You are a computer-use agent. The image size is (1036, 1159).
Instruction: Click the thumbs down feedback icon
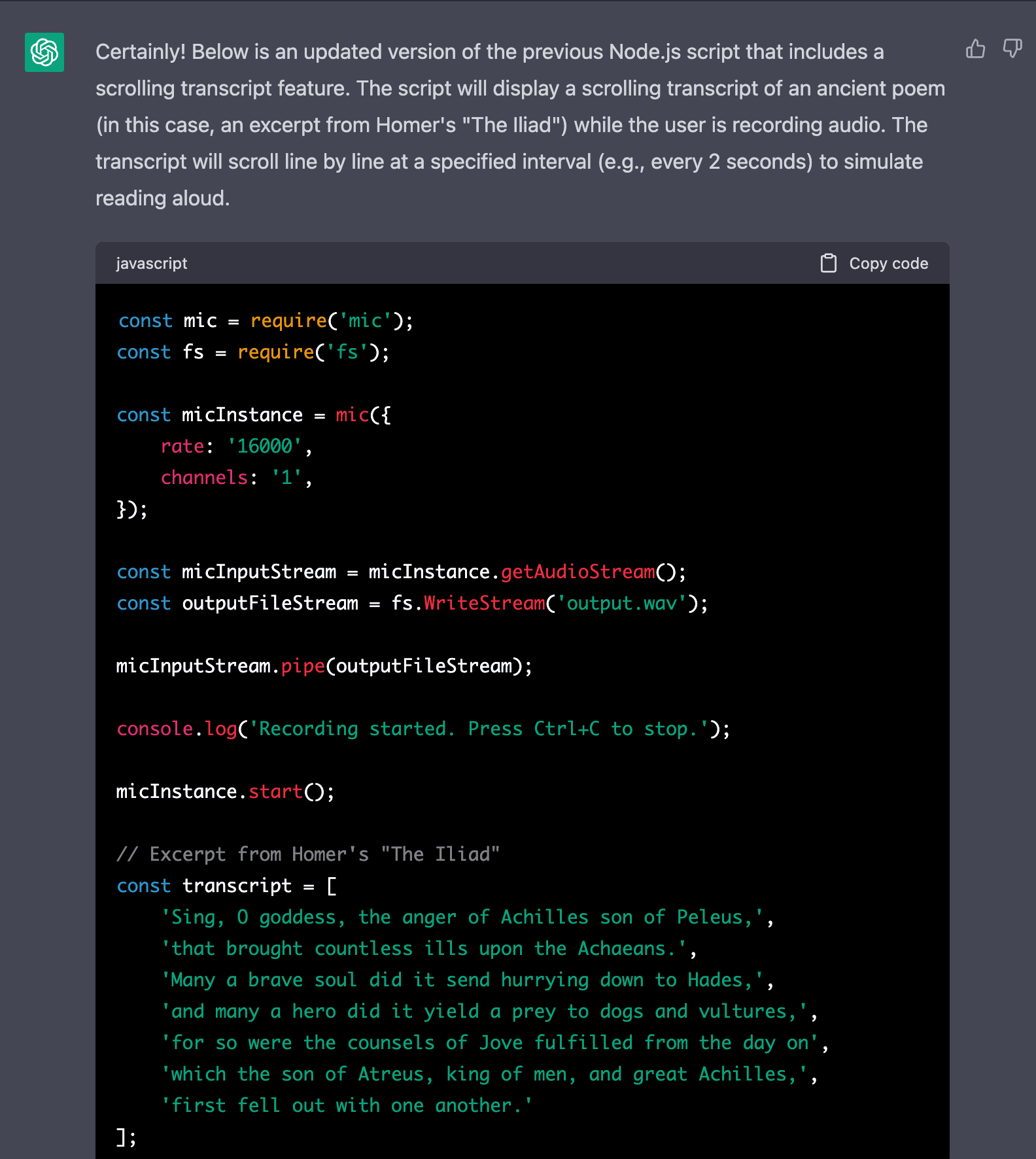[x=1012, y=49]
